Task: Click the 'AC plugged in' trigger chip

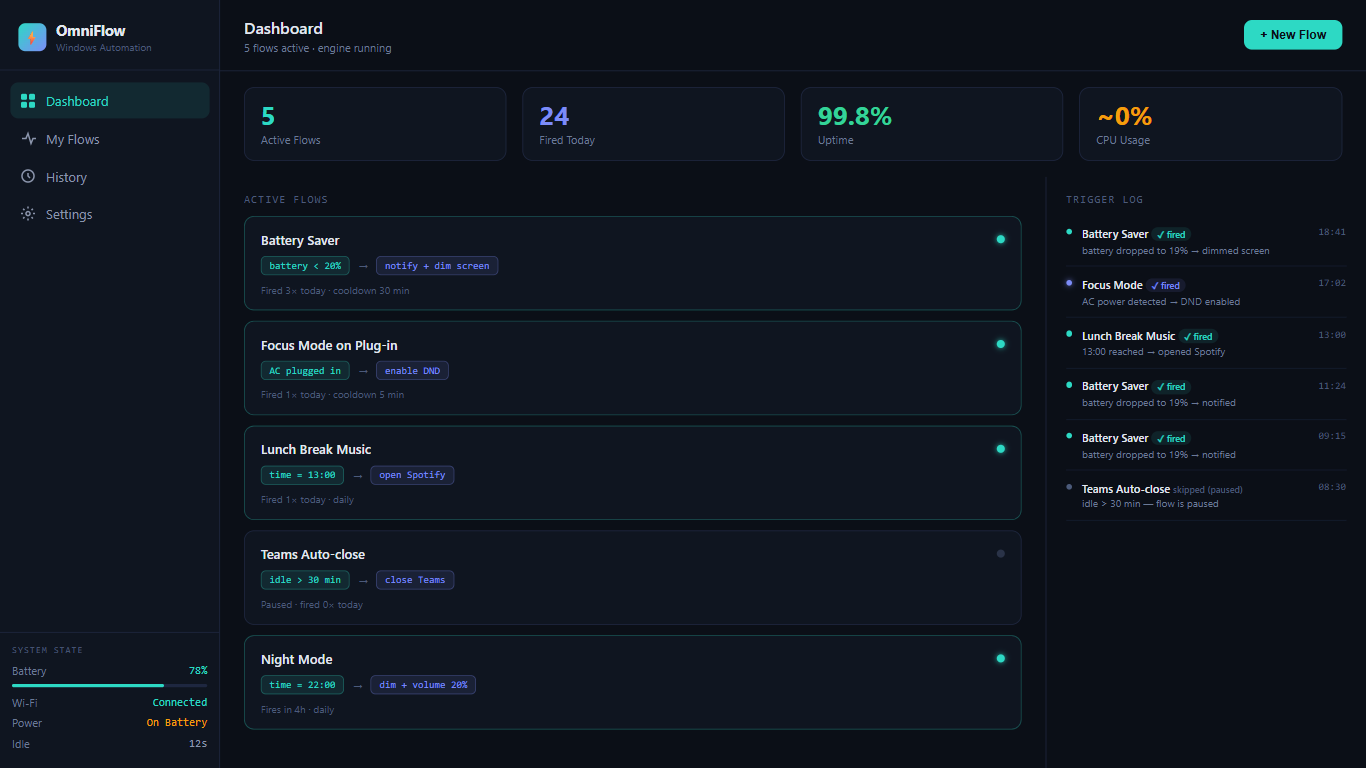Action: point(305,371)
